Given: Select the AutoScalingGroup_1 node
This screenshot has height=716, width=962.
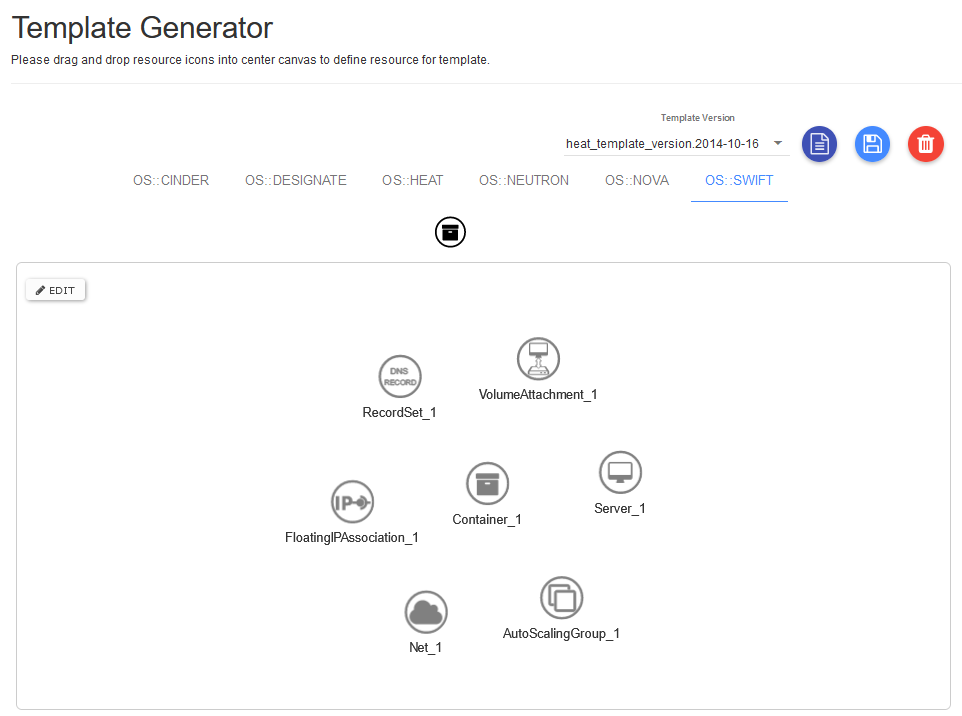Looking at the screenshot, I should [x=561, y=597].
